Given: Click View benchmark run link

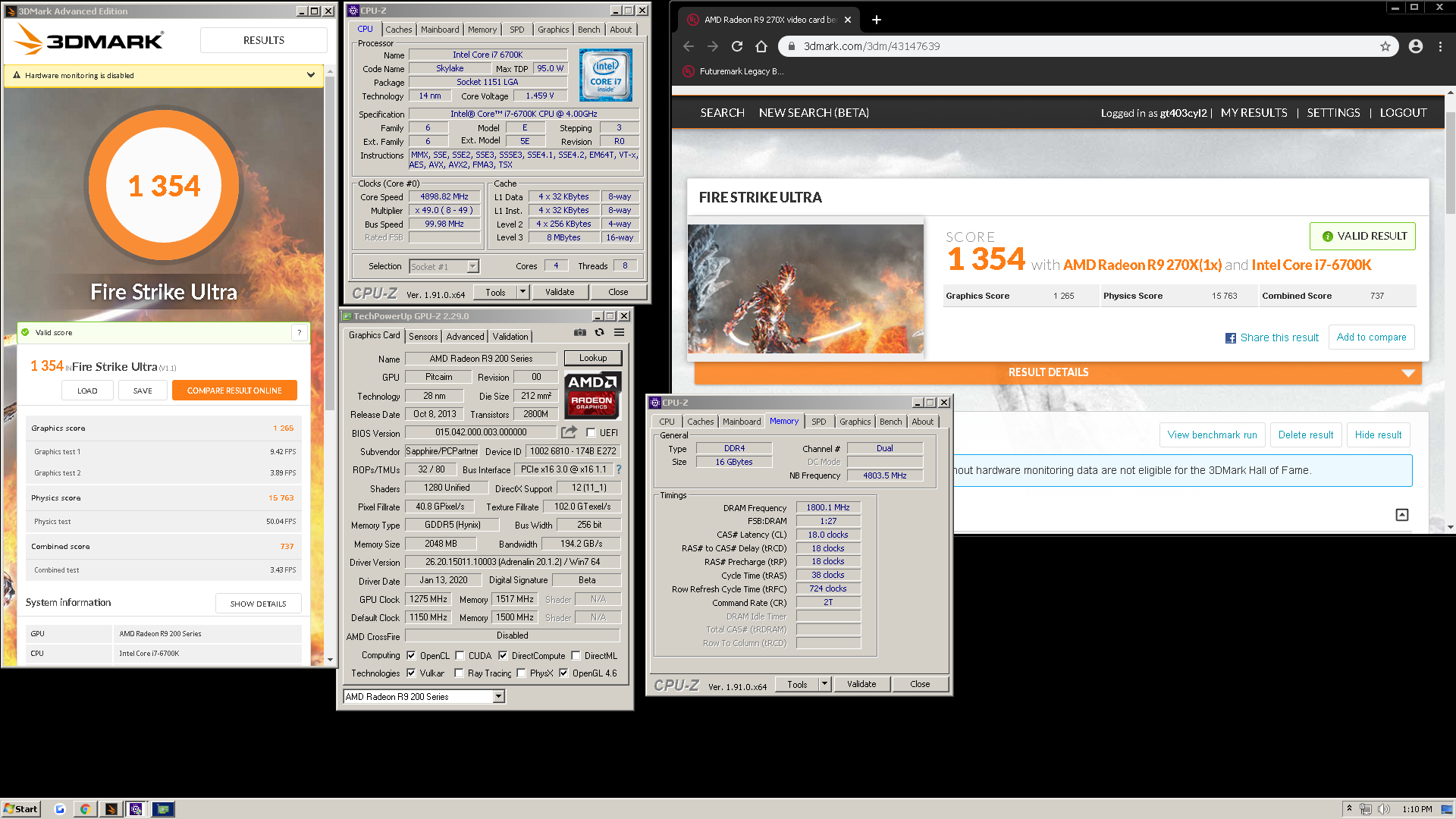Looking at the screenshot, I should pyautogui.click(x=1212, y=435).
